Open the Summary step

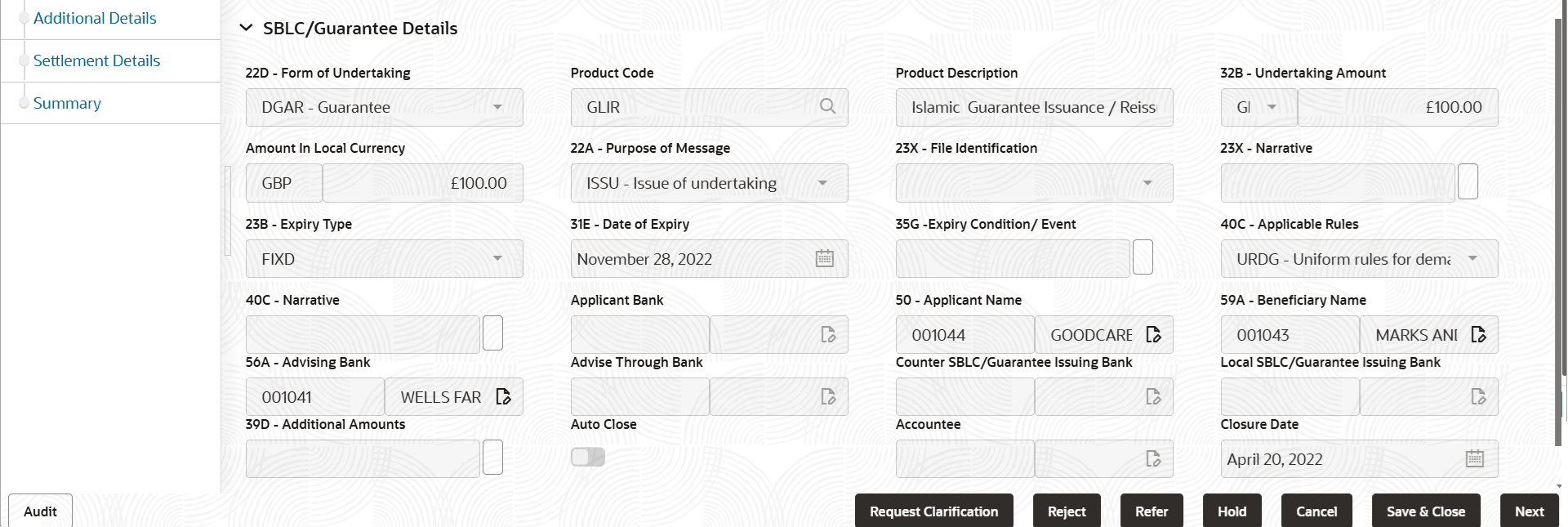67,104
